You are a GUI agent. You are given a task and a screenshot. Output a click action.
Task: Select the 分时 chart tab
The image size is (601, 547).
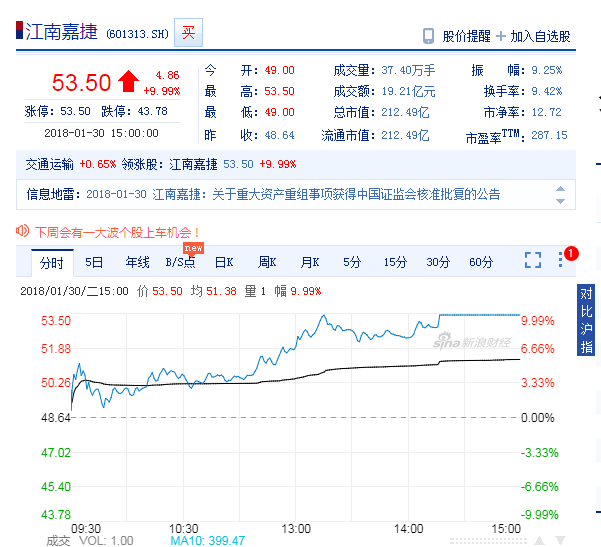52,263
